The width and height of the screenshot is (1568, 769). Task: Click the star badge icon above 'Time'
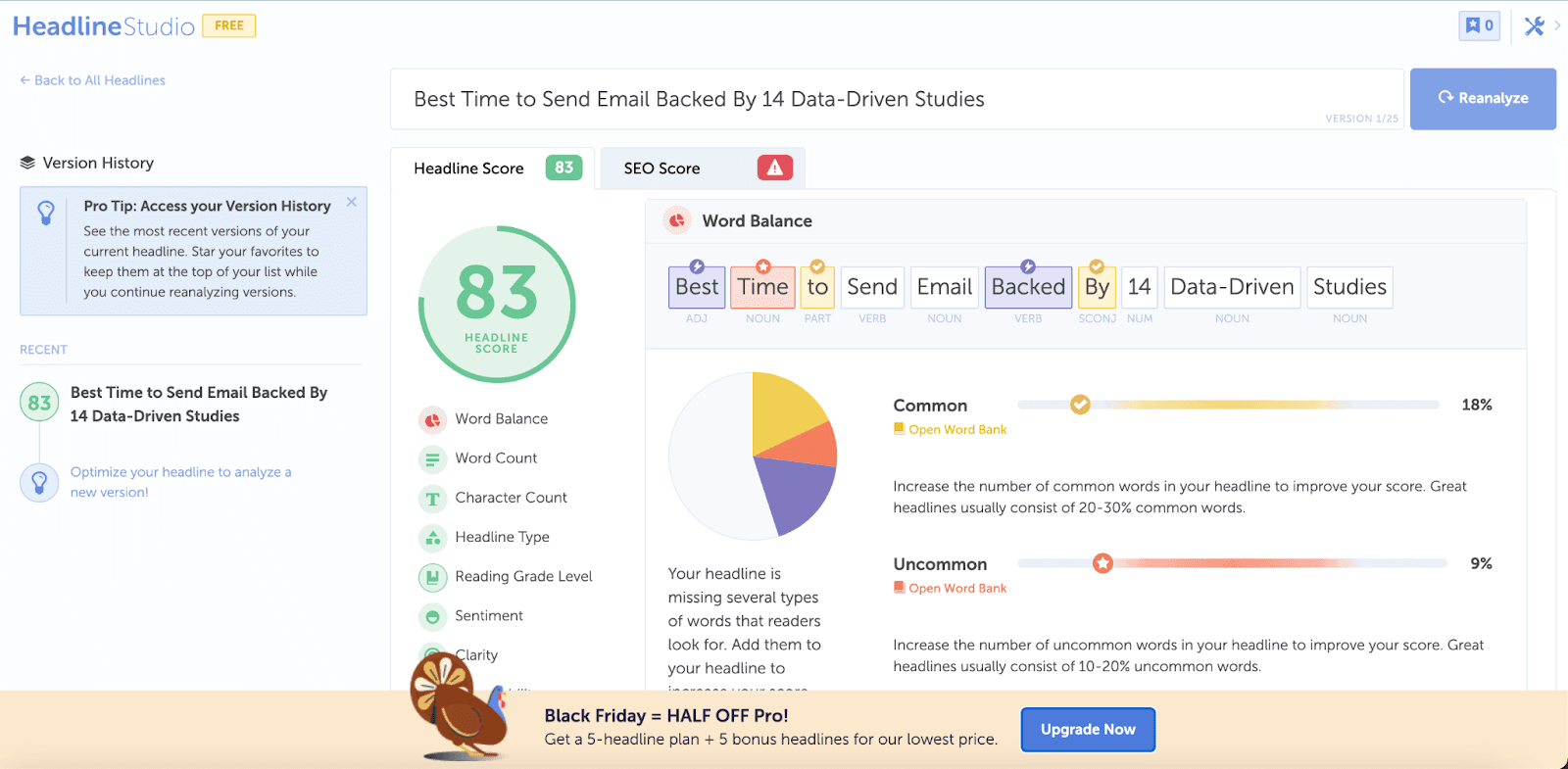coord(763,266)
